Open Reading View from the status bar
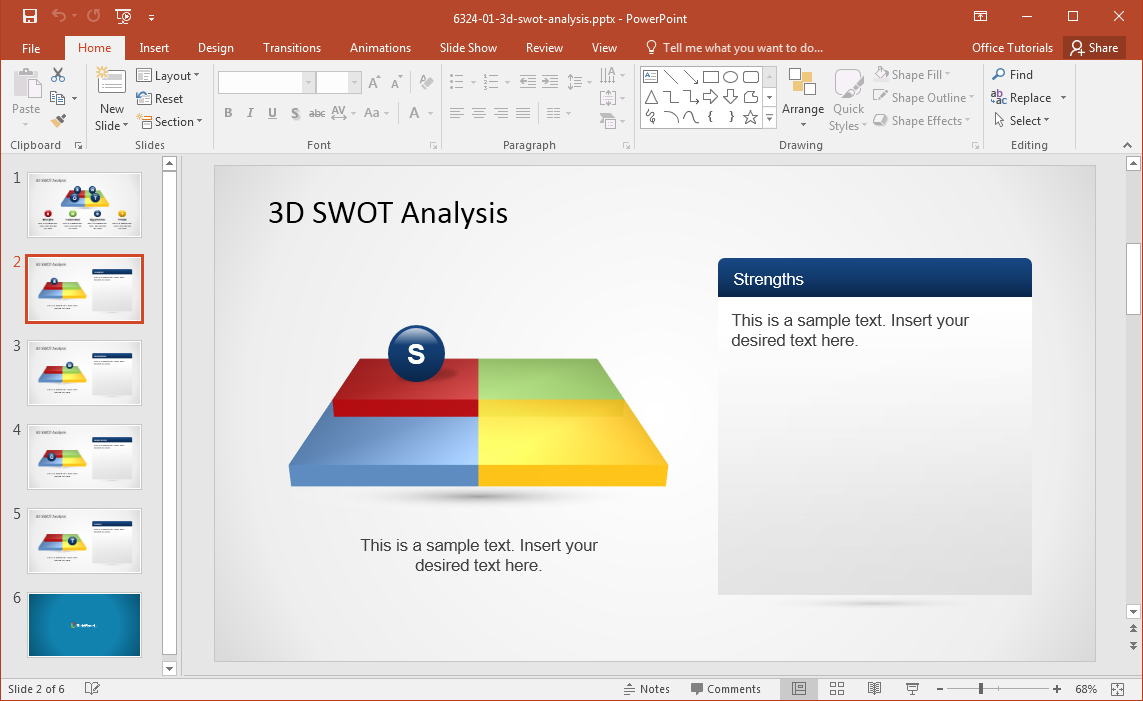1143x701 pixels. coord(874,689)
